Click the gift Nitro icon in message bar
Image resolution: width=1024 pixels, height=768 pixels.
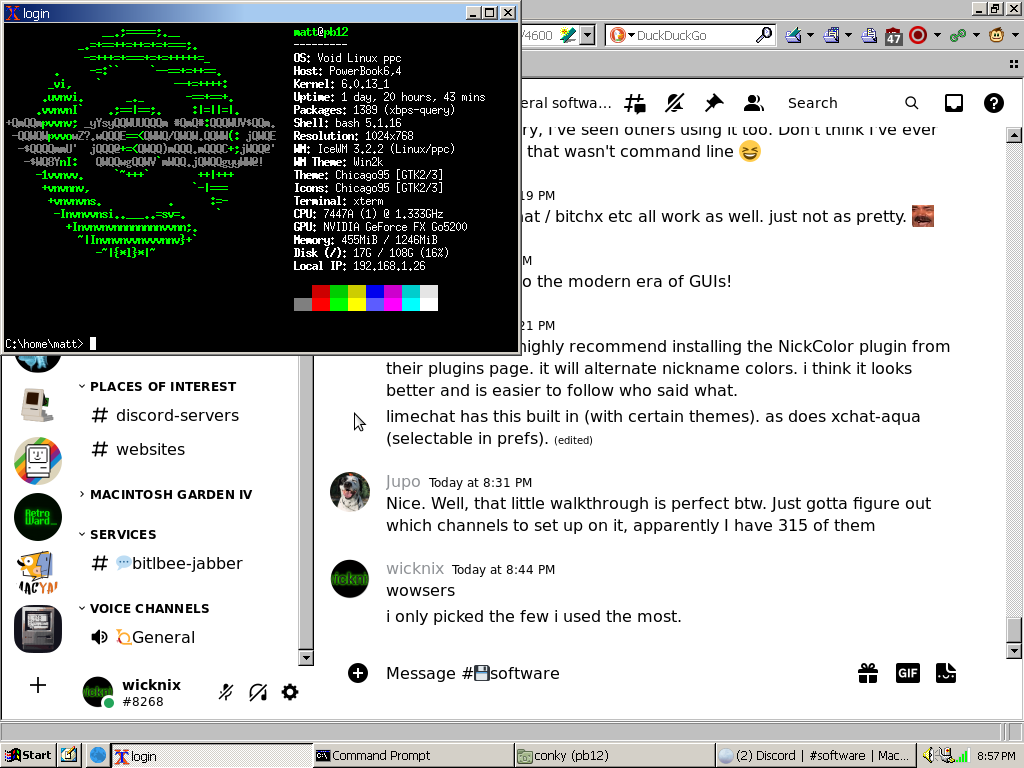(868, 673)
